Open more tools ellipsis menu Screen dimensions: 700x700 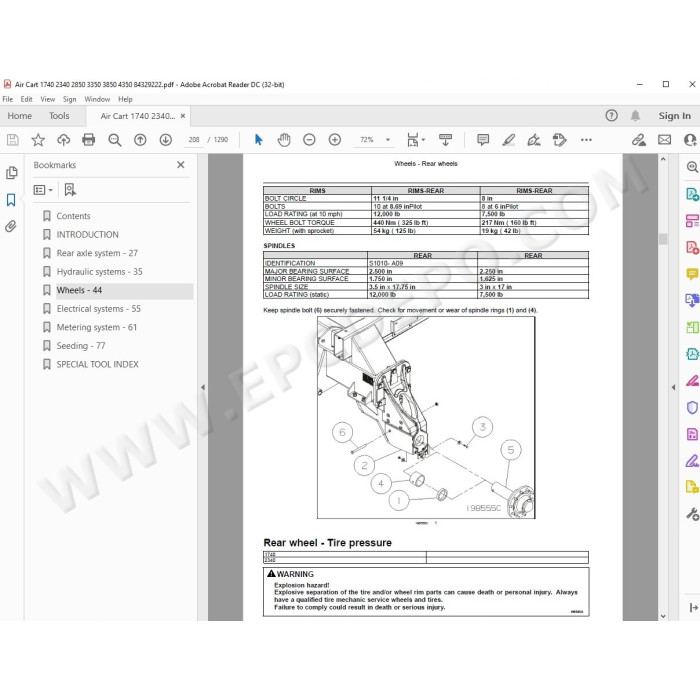point(586,140)
